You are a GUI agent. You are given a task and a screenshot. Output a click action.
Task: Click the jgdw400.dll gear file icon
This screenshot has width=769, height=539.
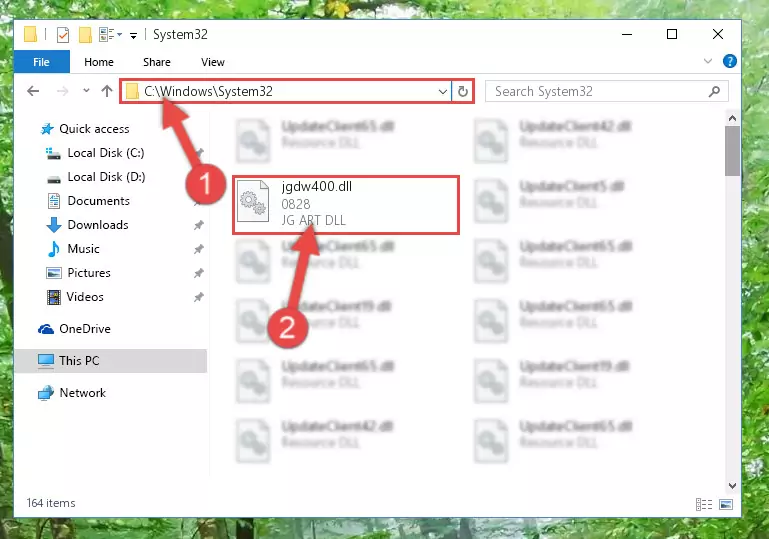[x=253, y=201]
